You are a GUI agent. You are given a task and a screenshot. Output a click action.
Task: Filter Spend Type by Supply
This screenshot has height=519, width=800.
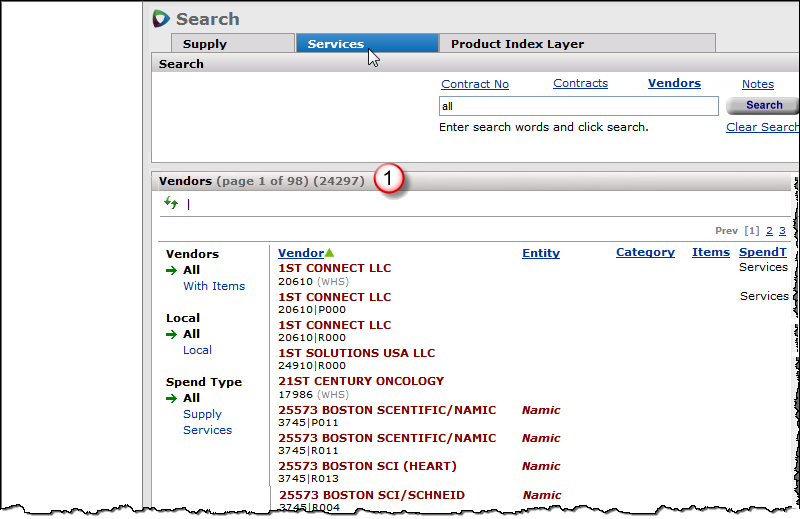click(202, 414)
